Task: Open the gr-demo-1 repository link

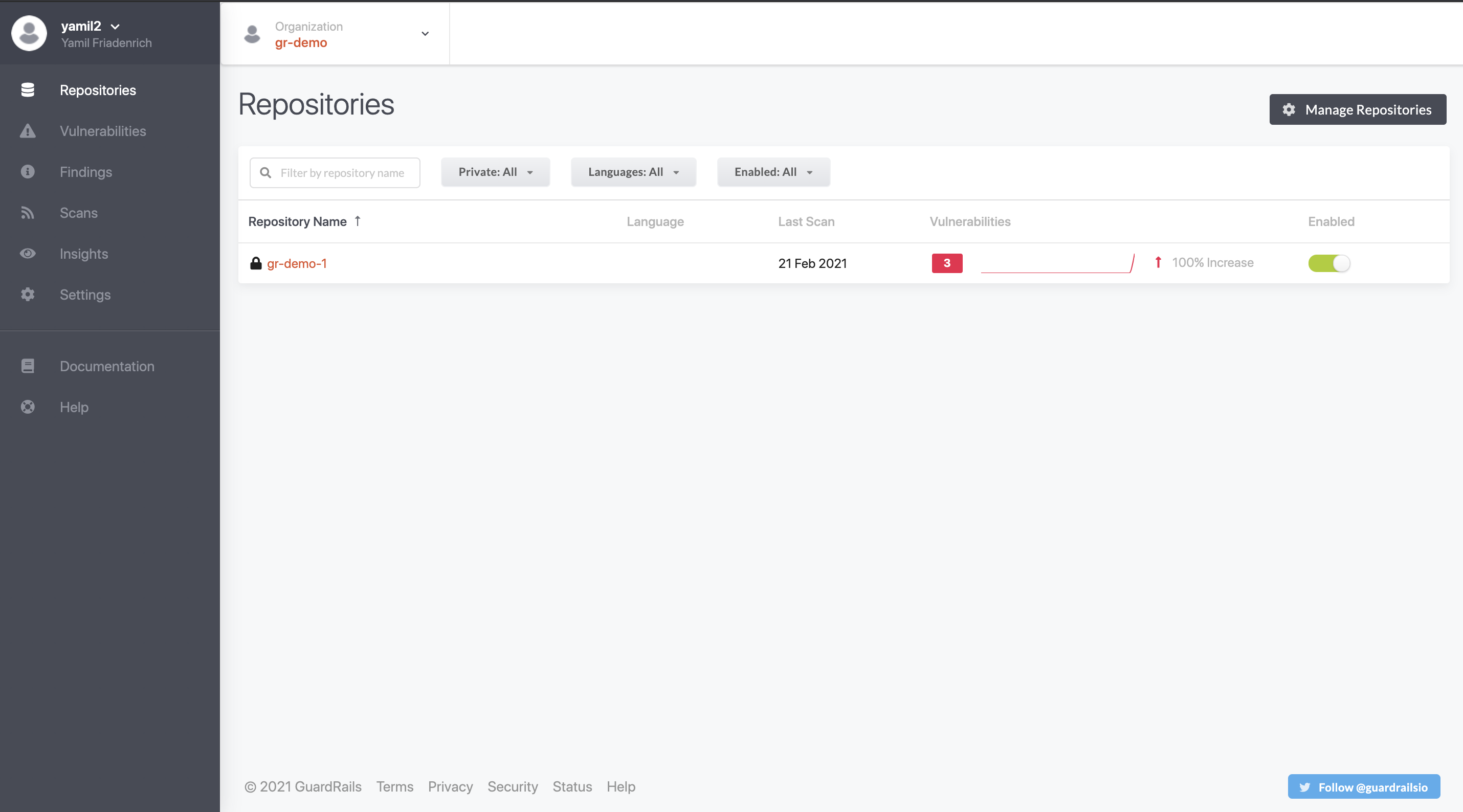Action: point(297,263)
